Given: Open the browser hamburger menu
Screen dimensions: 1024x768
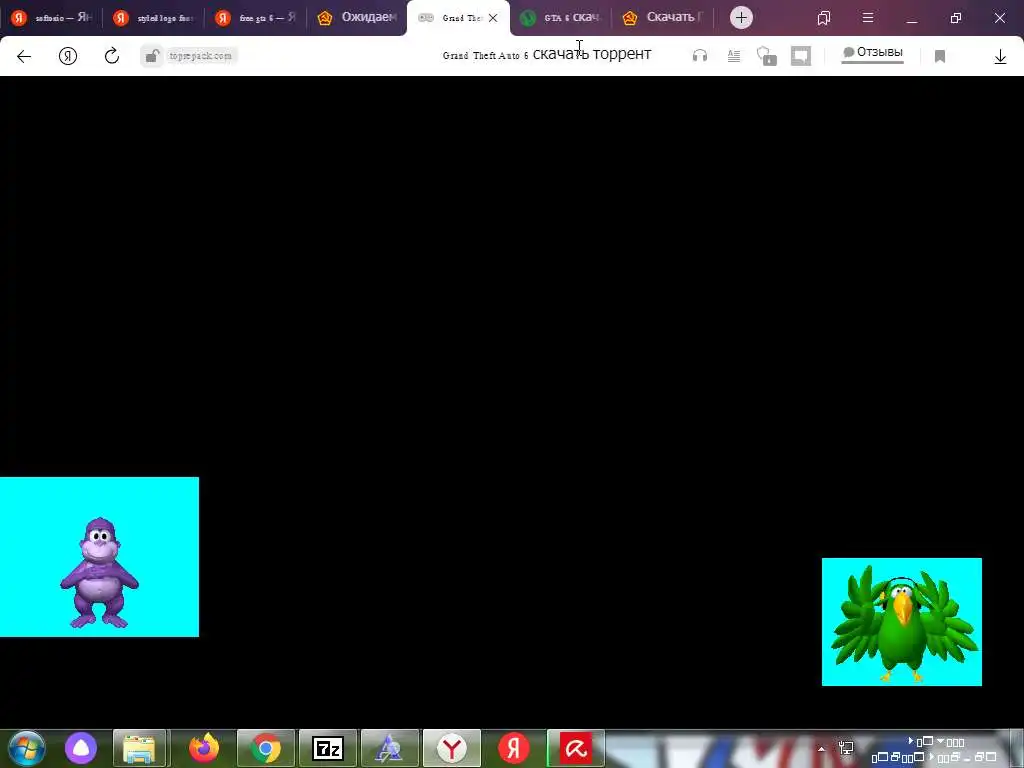Looking at the screenshot, I should point(868,18).
